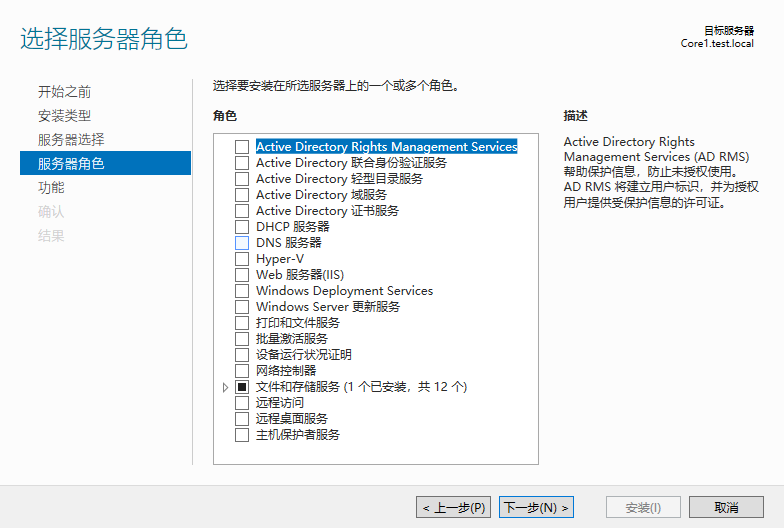Check the 远程桌面服务 role box

pyautogui.click(x=242, y=418)
